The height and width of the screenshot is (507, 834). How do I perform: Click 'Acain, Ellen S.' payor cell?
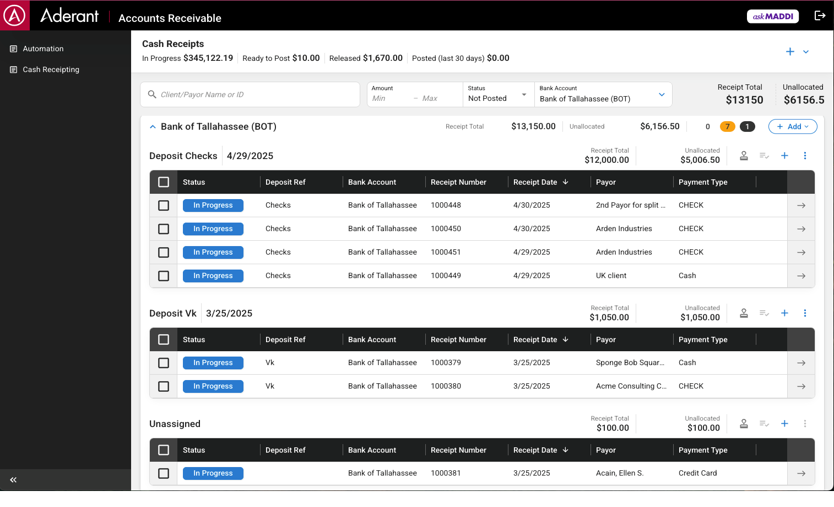[620, 473]
